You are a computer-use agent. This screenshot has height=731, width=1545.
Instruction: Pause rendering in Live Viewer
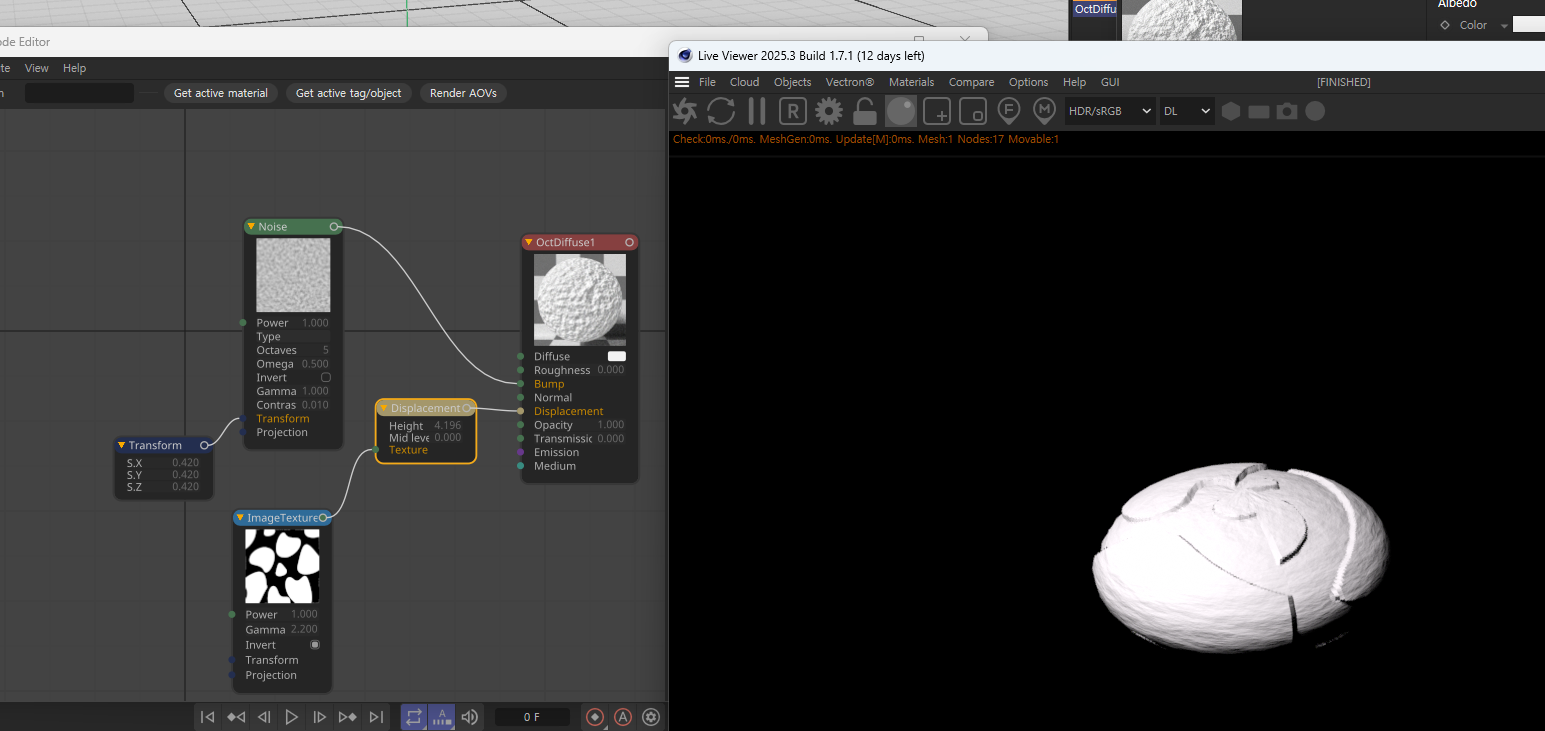point(757,111)
